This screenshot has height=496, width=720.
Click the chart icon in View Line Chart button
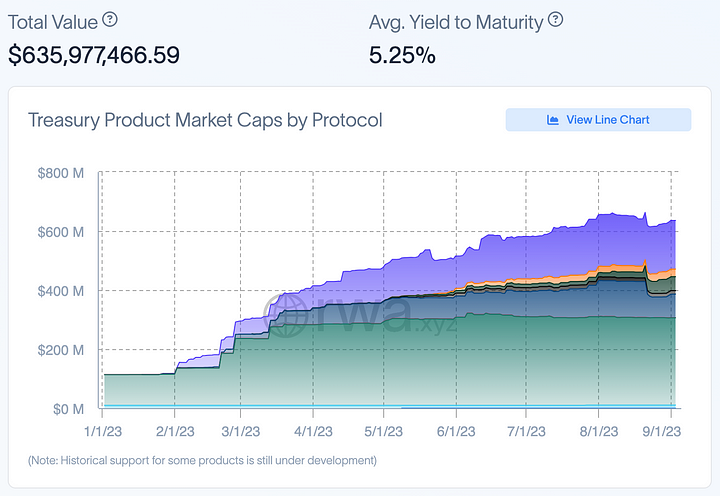click(553, 120)
